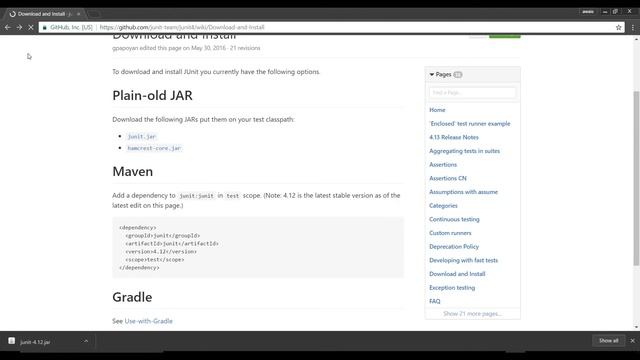Close the Download and Install tab
Screen dimensions: 640x360
click(79, 14)
